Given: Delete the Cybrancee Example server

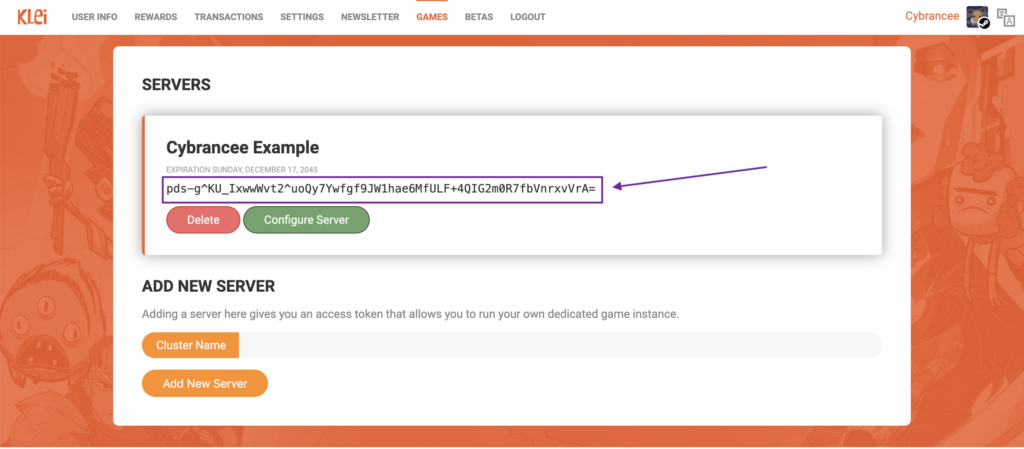Looking at the screenshot, I should tap(203, 220).
